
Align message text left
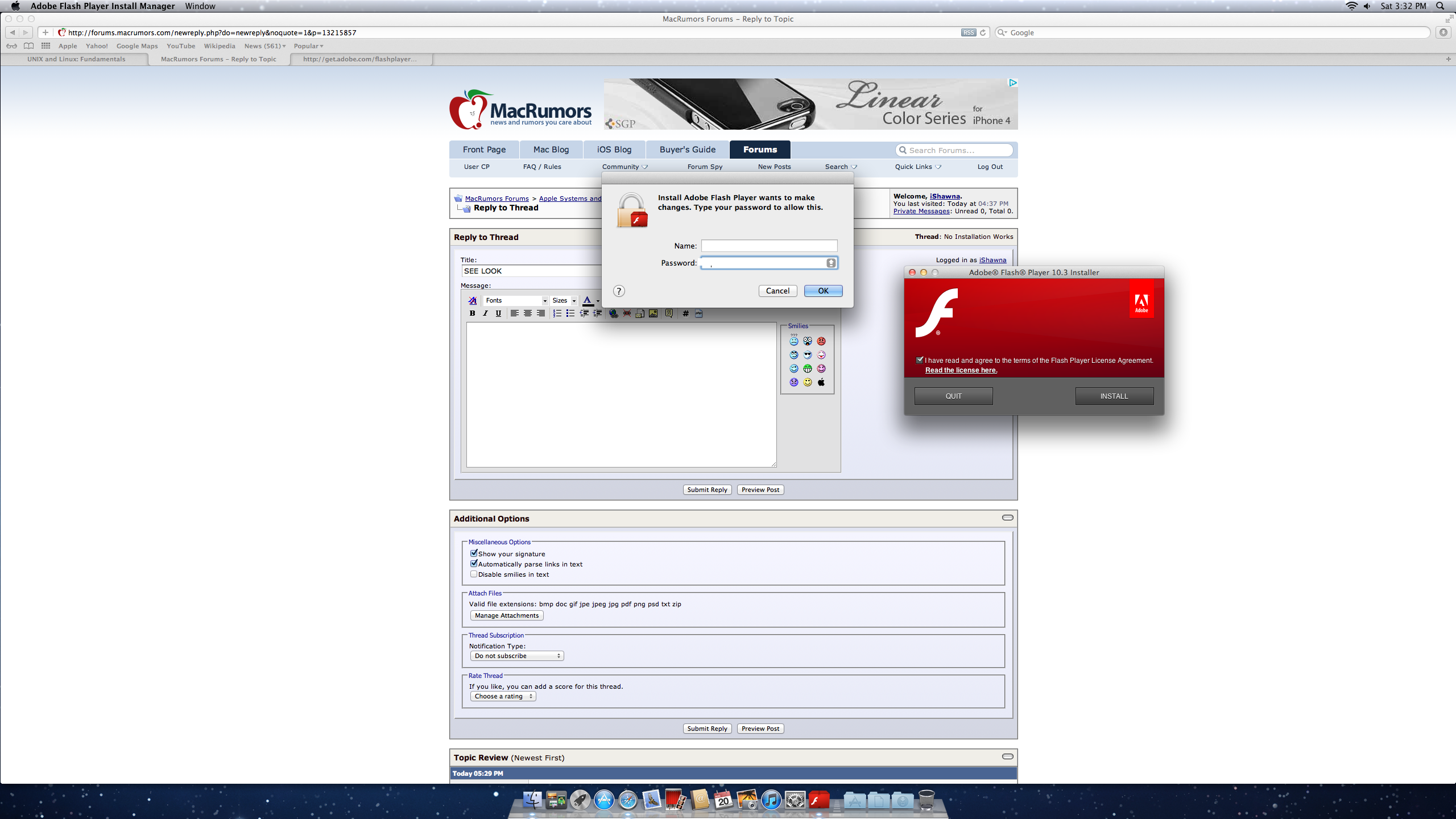514,313
